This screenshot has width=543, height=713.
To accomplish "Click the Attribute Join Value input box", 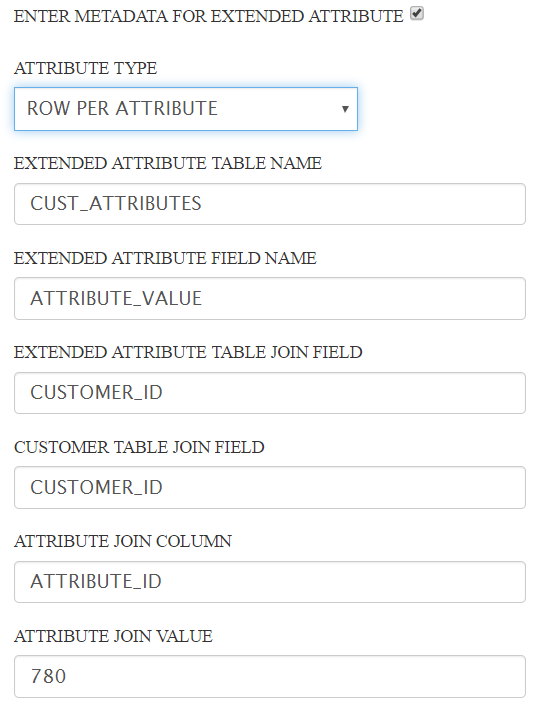I will [270, 677].
